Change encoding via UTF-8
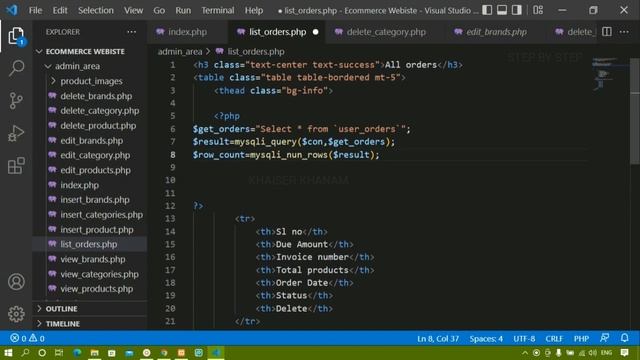 (524, 338)
